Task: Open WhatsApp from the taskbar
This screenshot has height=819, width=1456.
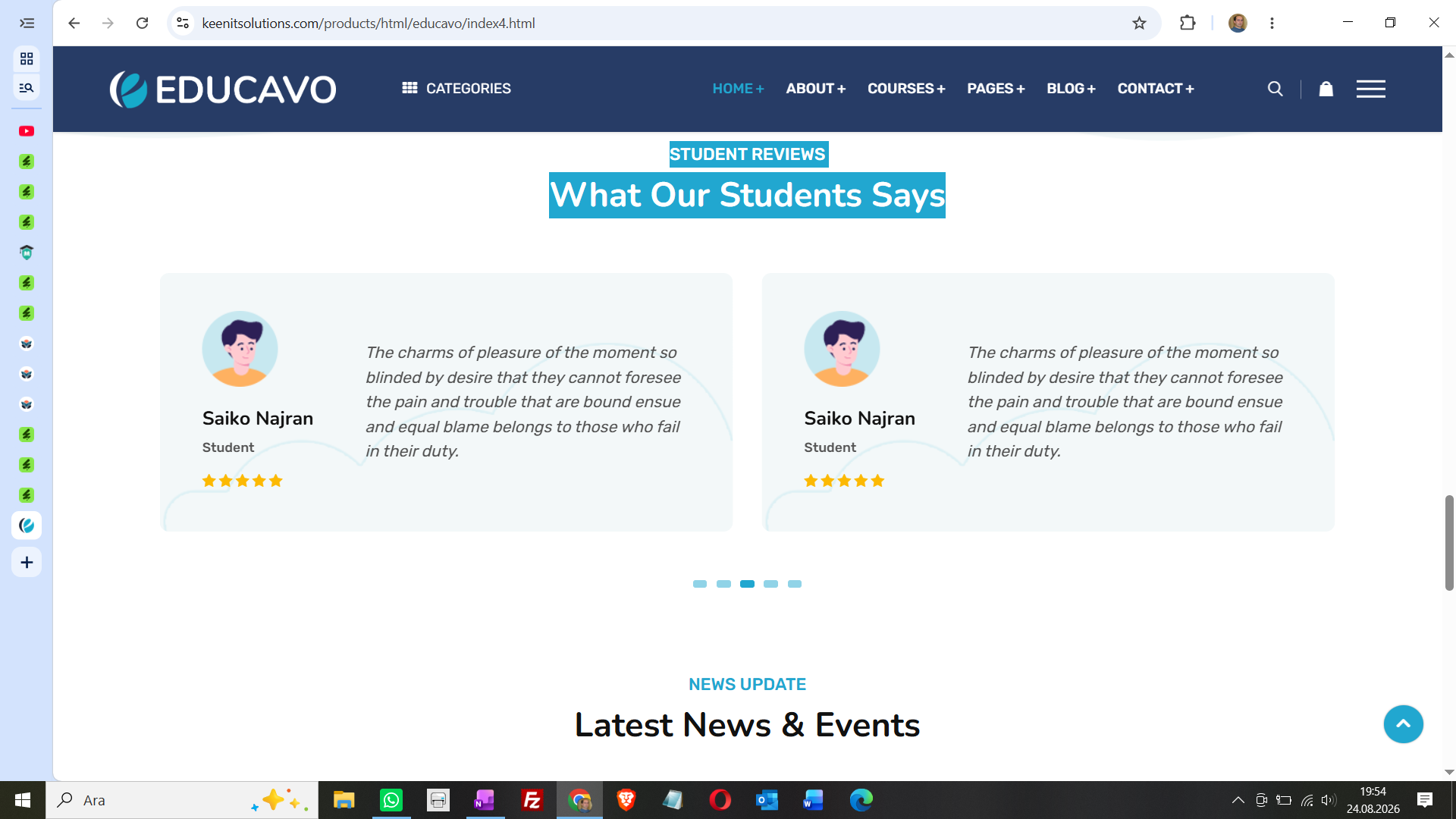Action: [391, 800]
